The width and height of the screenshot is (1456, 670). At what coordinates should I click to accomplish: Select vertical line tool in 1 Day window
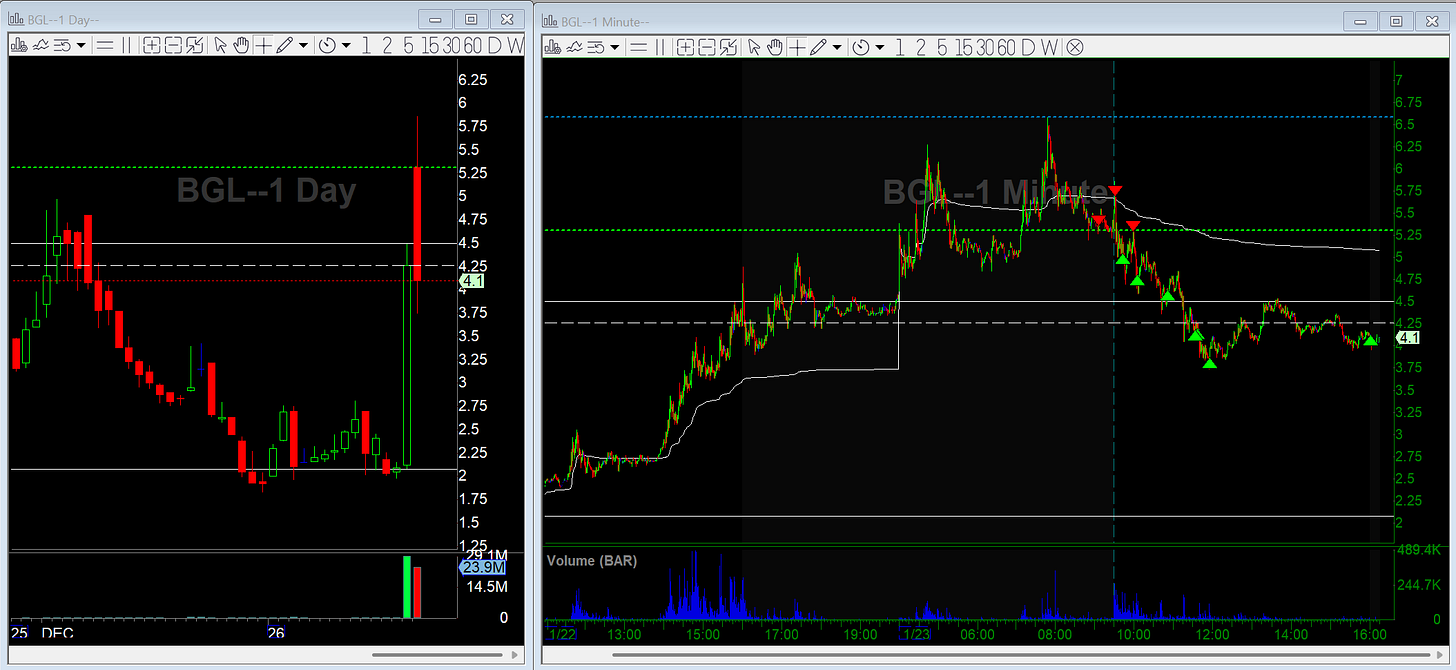(x=126, y=45)
